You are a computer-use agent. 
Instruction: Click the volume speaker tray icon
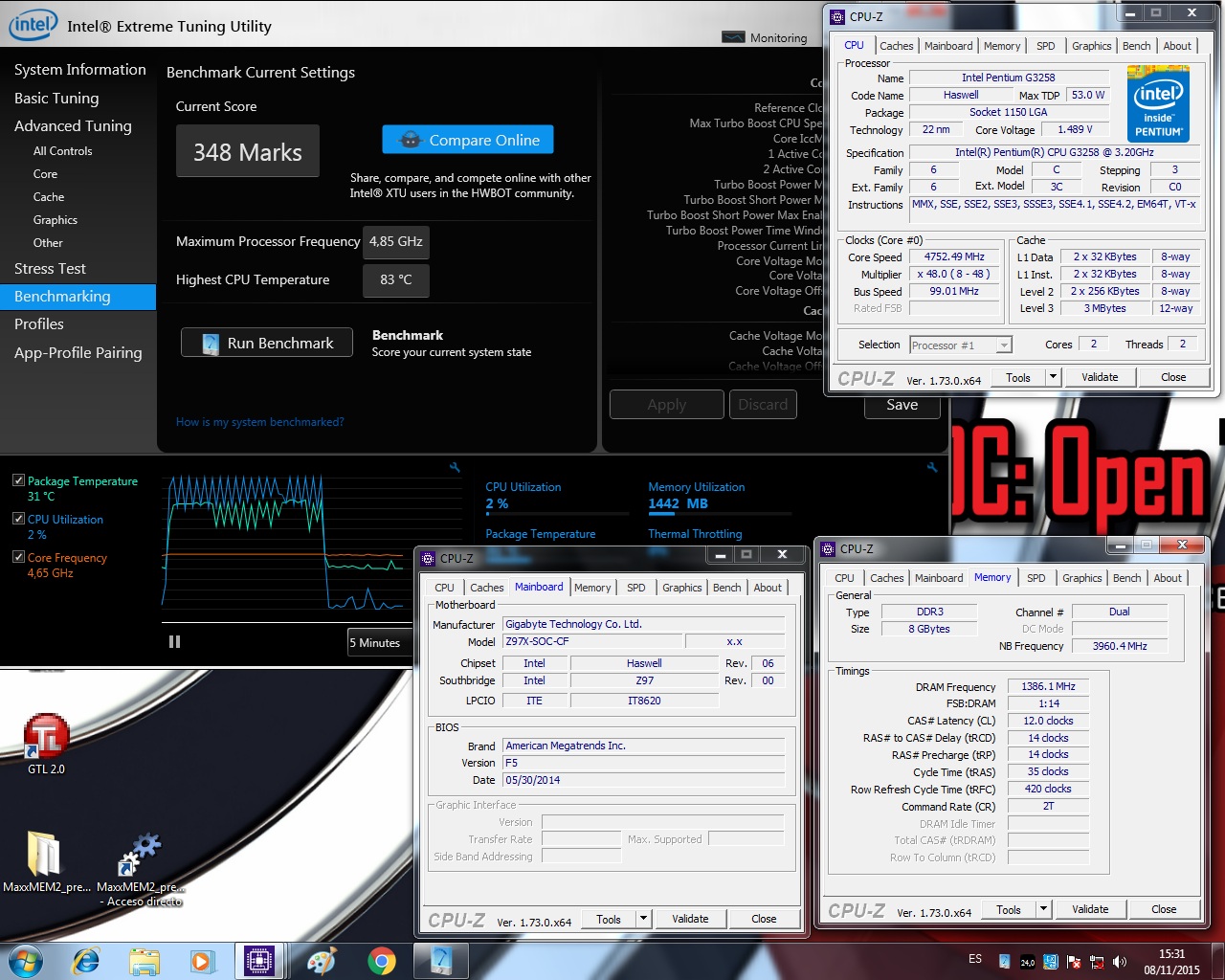point(1120,962)
